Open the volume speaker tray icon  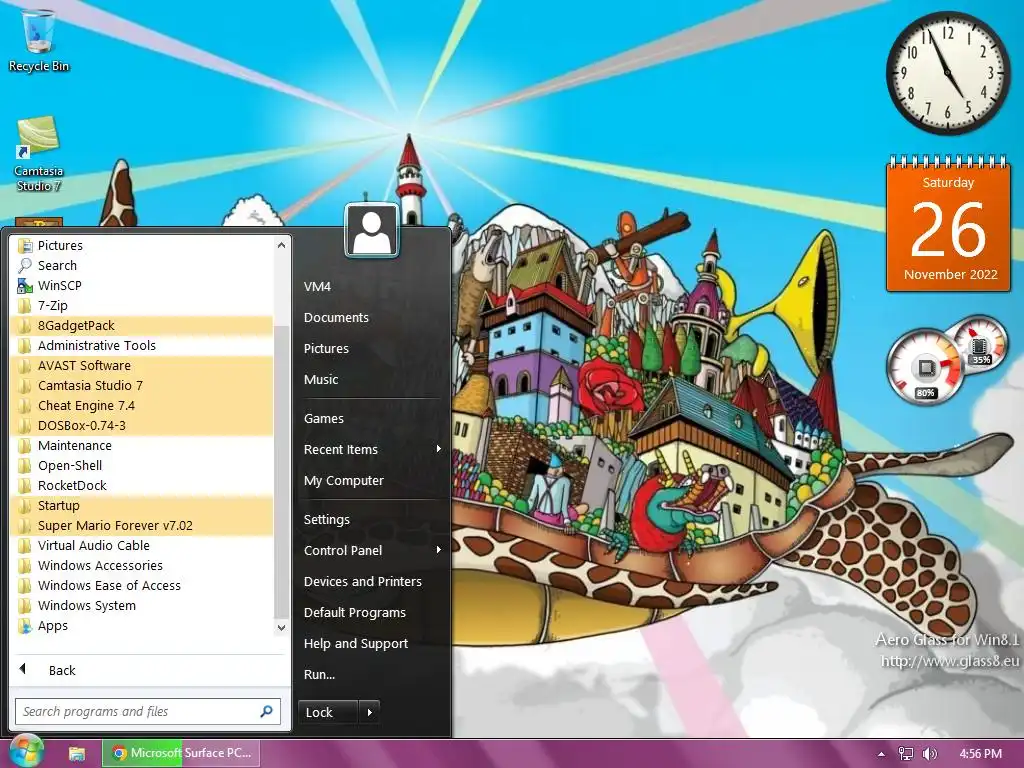[x=930, y=754]
